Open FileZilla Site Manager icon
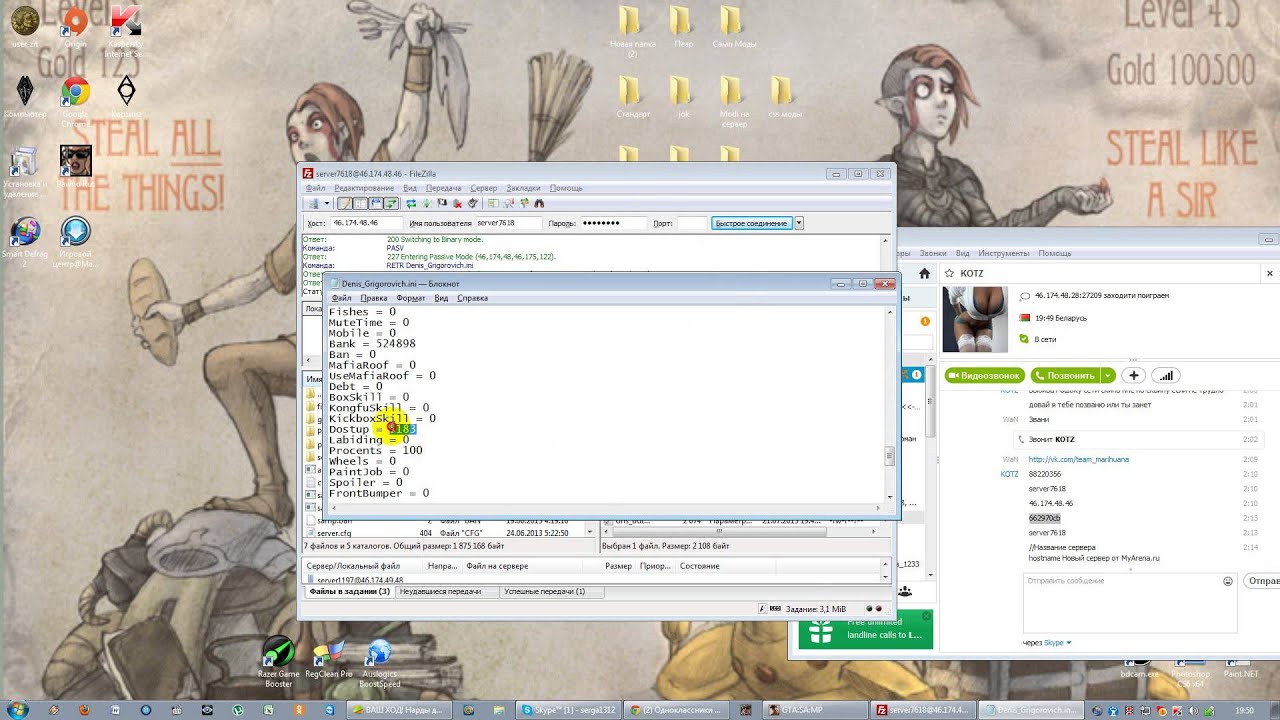Image resolution: width=1280 pixels, height=720 pixels. tap(314, 204)
